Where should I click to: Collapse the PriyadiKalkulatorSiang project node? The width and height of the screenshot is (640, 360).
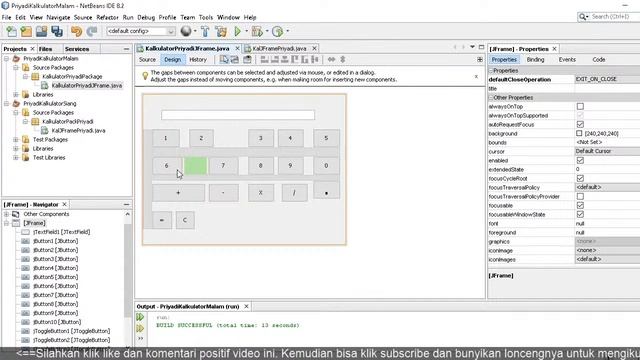pos(7,104)
